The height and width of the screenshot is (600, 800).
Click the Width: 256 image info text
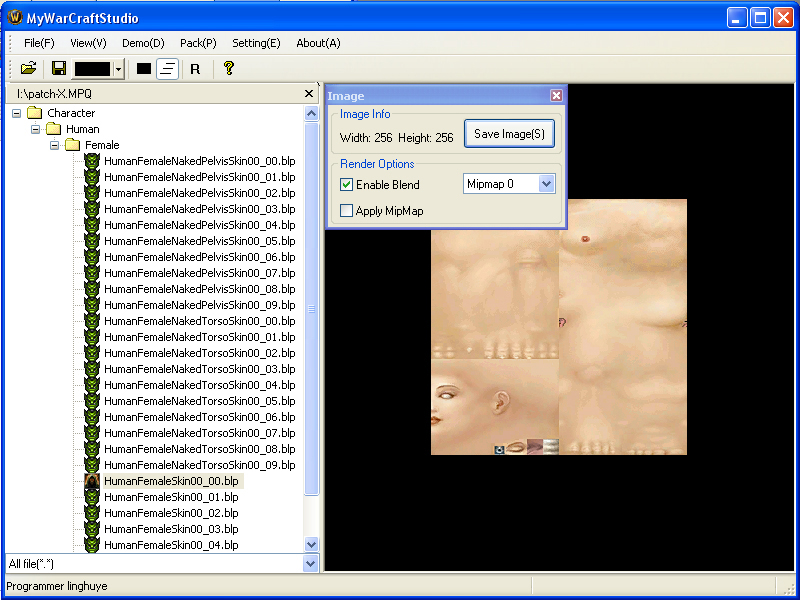[x=366, y=138]
